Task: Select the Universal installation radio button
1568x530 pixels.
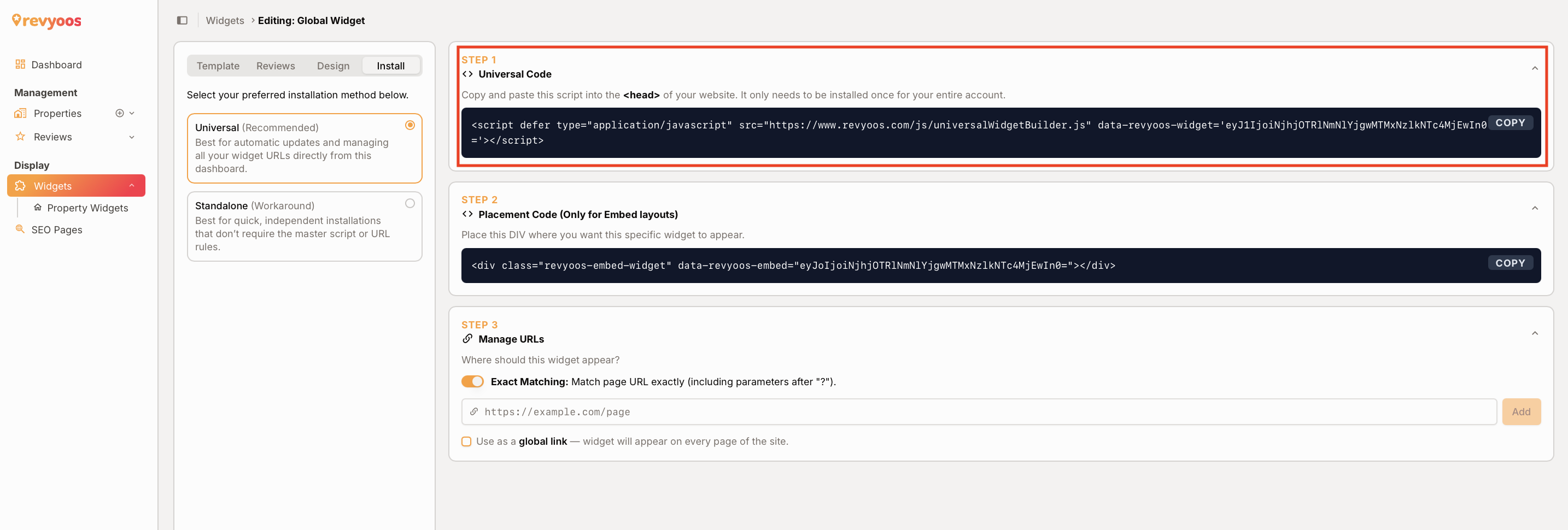Action: pos(409,125)
